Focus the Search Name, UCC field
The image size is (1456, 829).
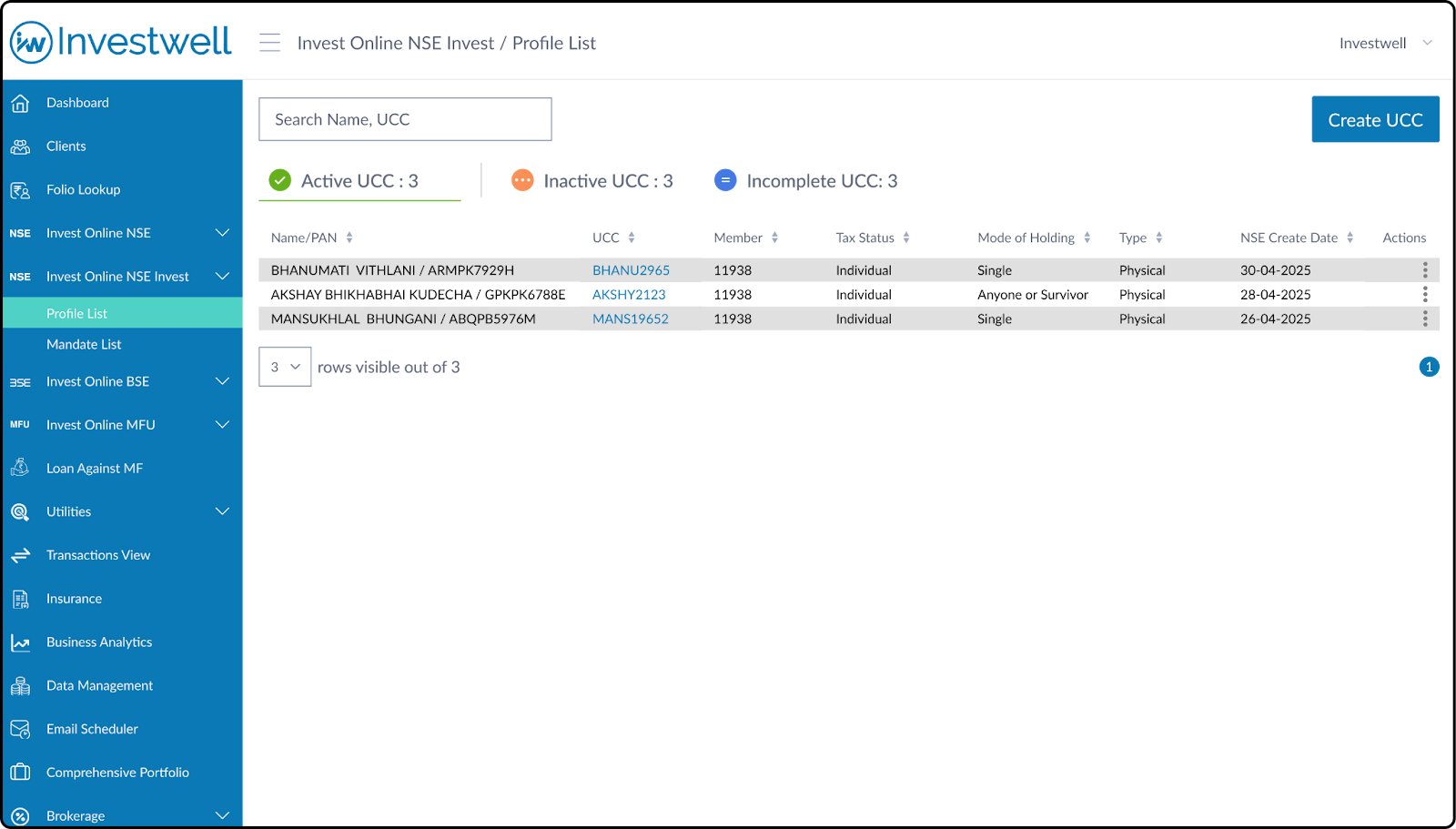point(405,119)
